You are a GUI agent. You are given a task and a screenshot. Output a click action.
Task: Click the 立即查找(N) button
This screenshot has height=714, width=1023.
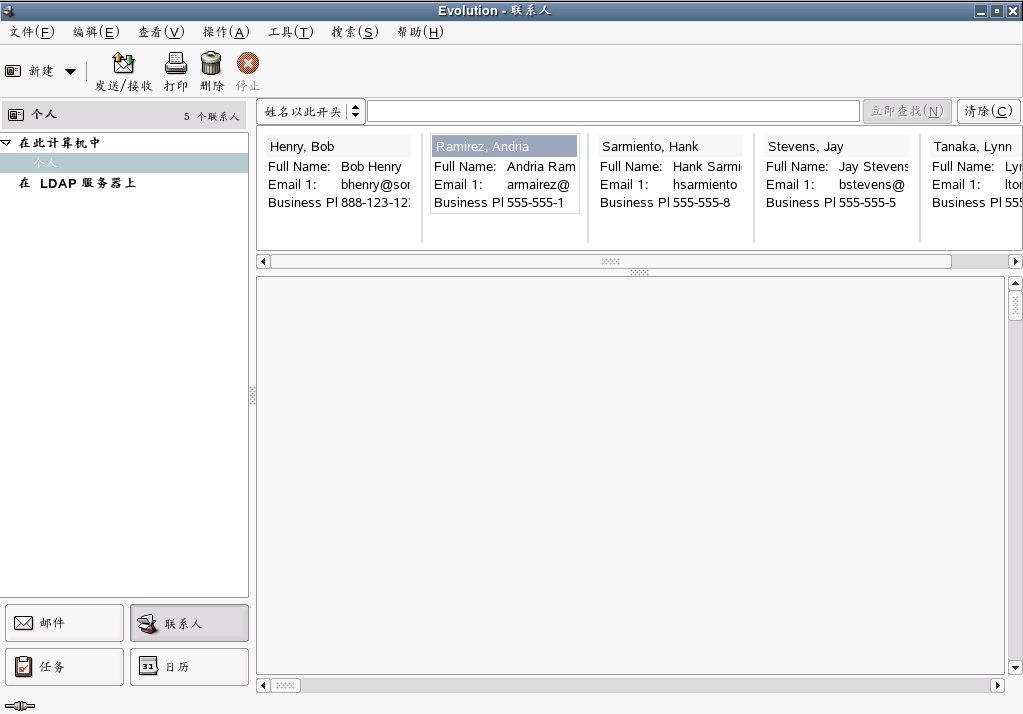[907, 111]
